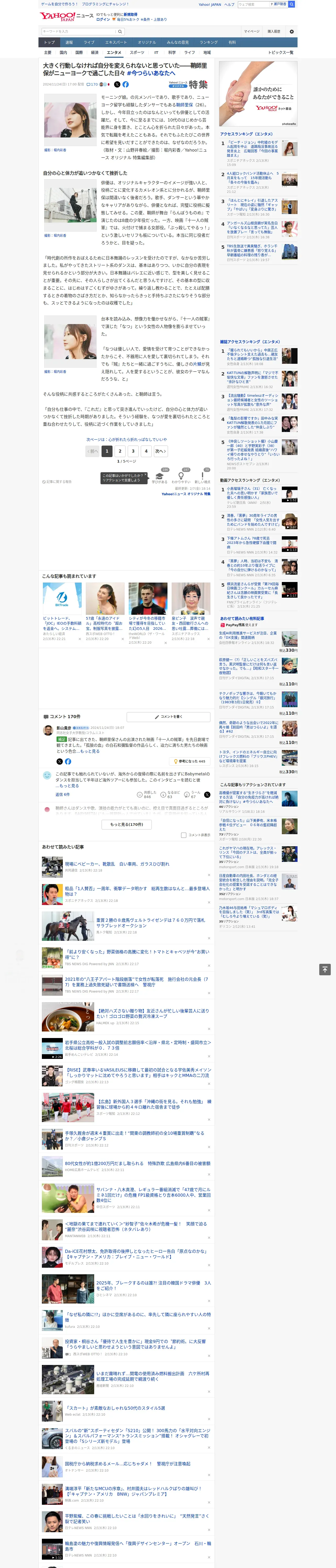Expand the Babymetal comment with もっと見る
The image size is (336, 1568).
pos(68,786)
